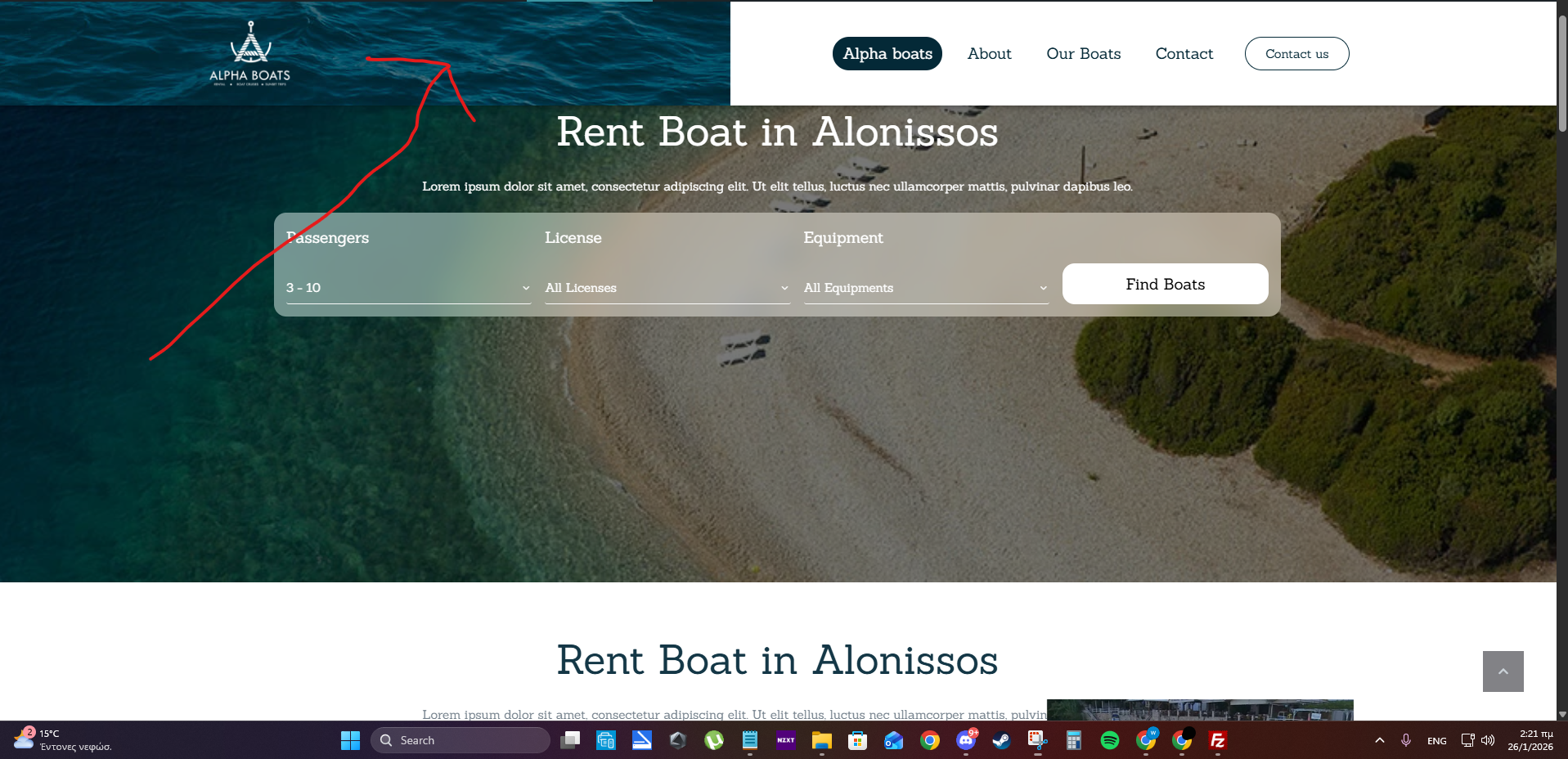Viewport: 1568px width, 759px height.
Task: Open Spotify from the taskbar
Action: 1109,740
